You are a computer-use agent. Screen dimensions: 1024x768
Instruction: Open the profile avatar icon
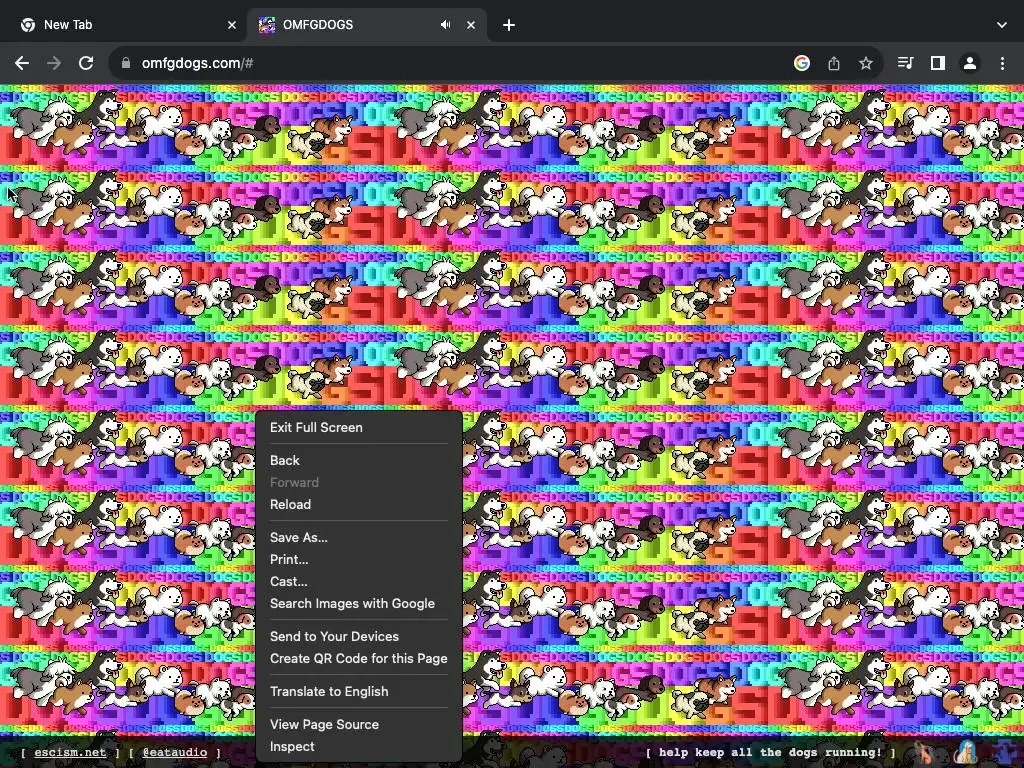pyautogui.click(x=970, y=63)
